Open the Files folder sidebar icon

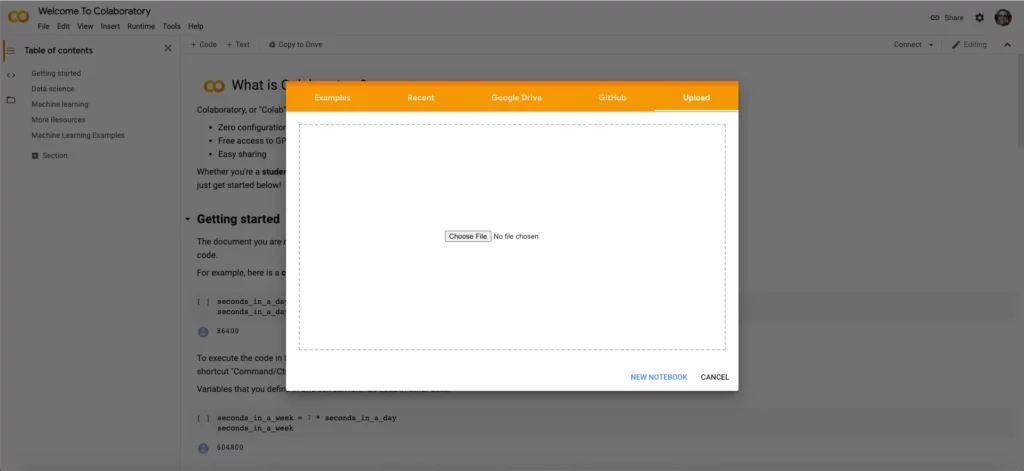click(x=10, y=100)
